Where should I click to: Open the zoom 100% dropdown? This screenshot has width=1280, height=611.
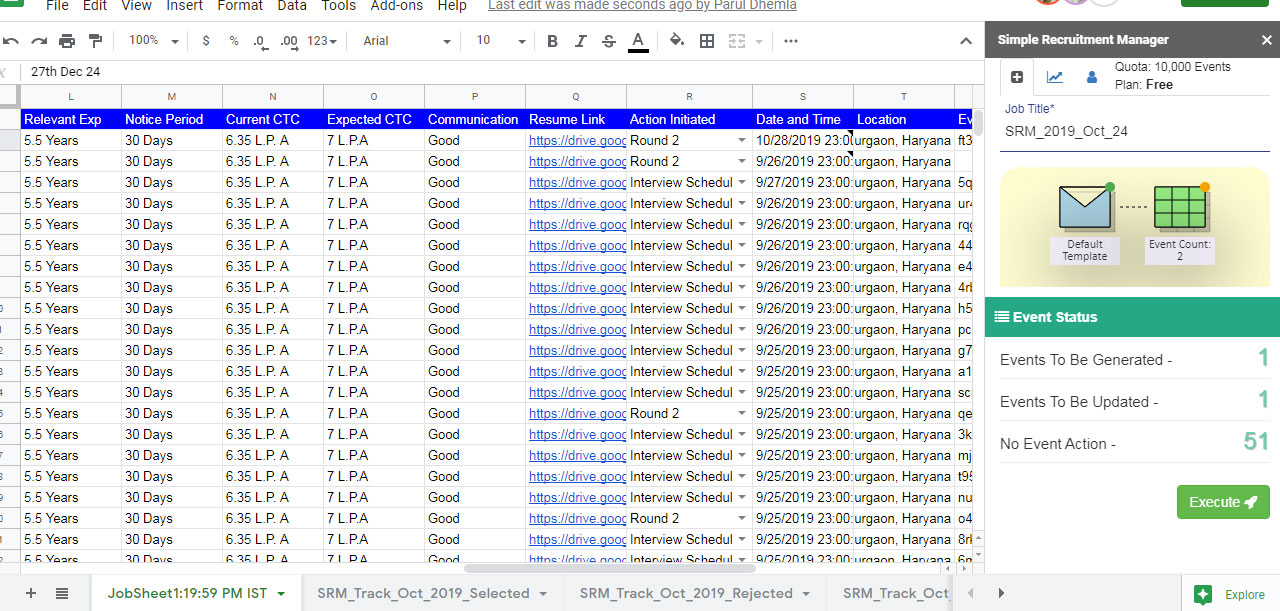coord(153,41)
